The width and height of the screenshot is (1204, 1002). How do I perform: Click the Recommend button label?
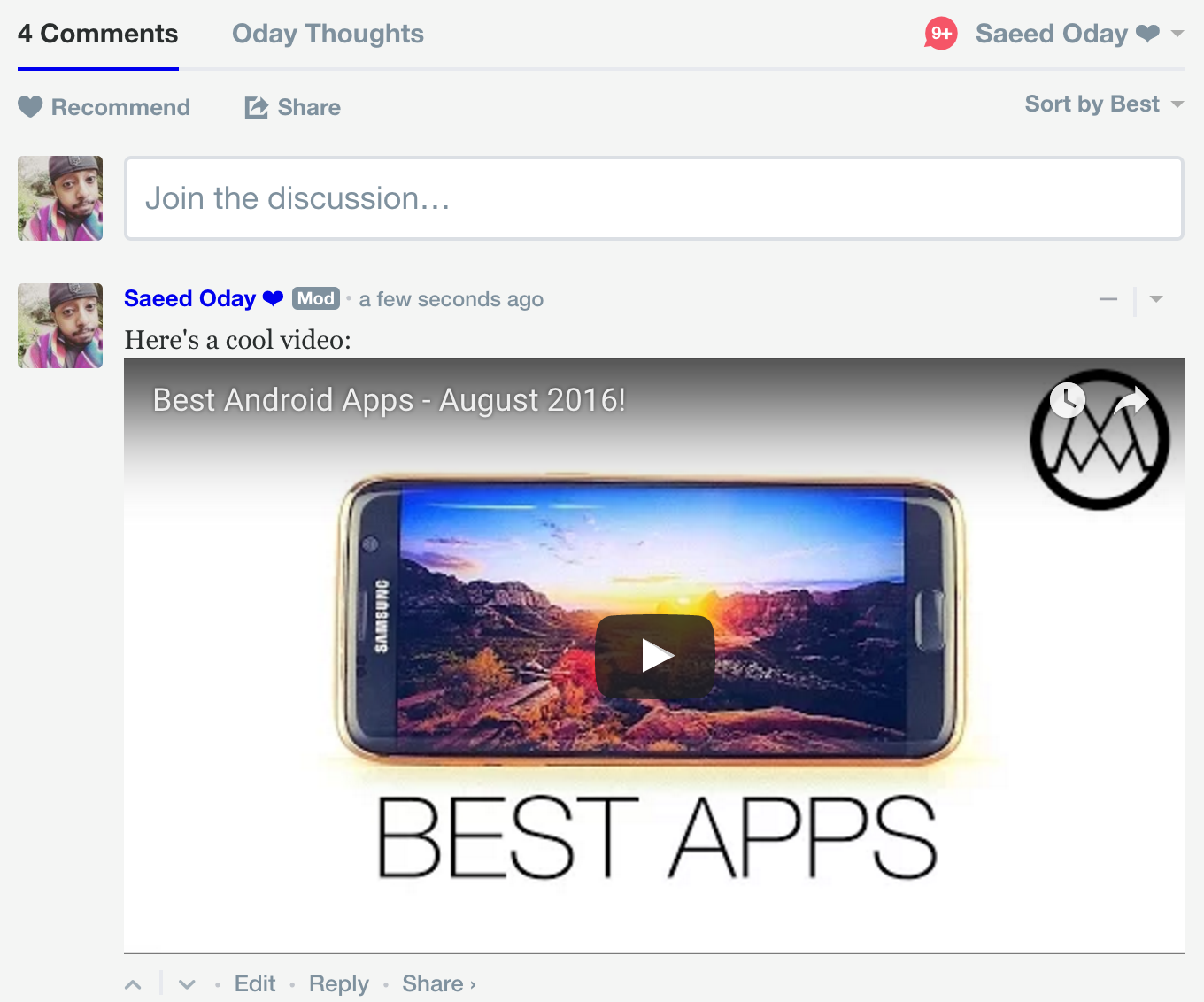(x=120, y=107)
